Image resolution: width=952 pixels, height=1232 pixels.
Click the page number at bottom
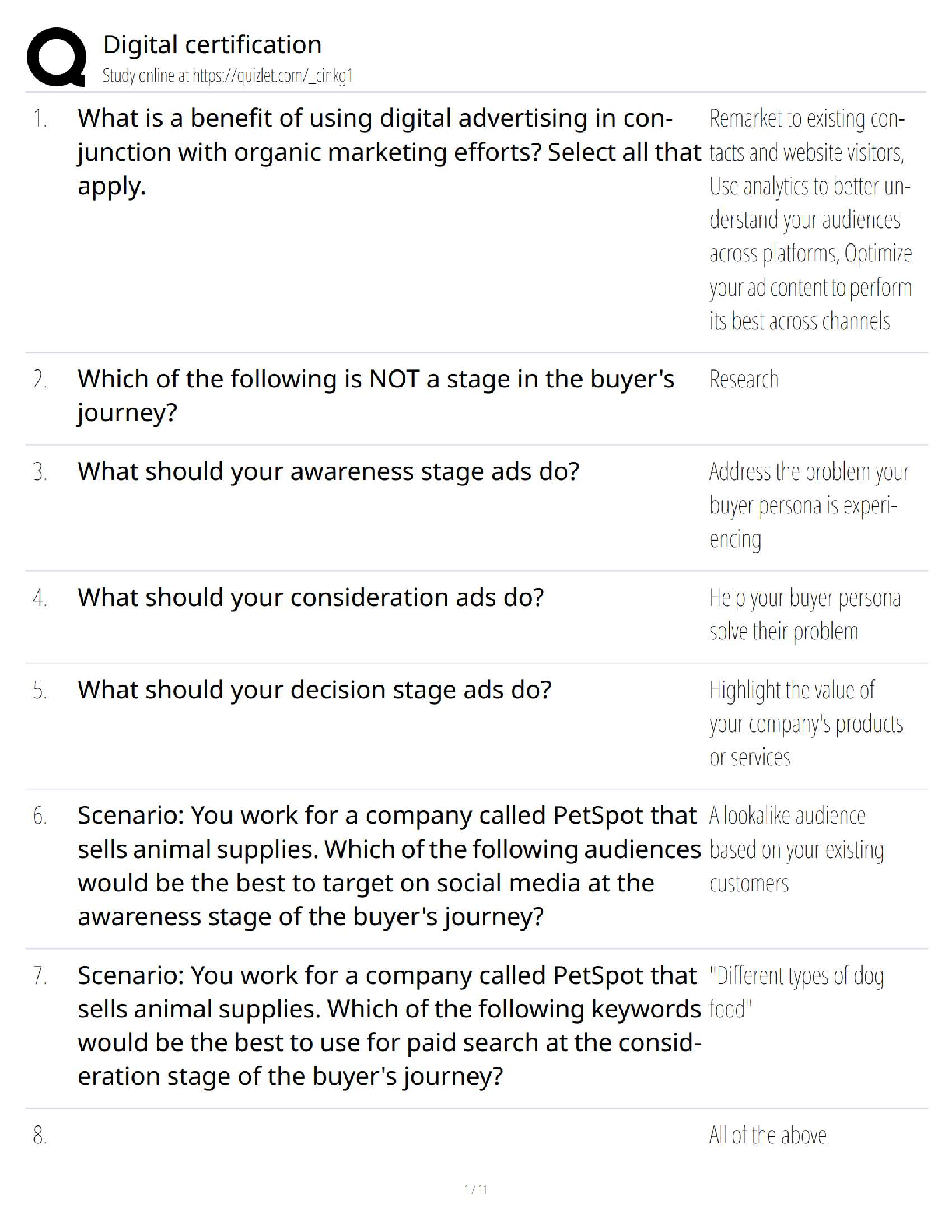475,1189
